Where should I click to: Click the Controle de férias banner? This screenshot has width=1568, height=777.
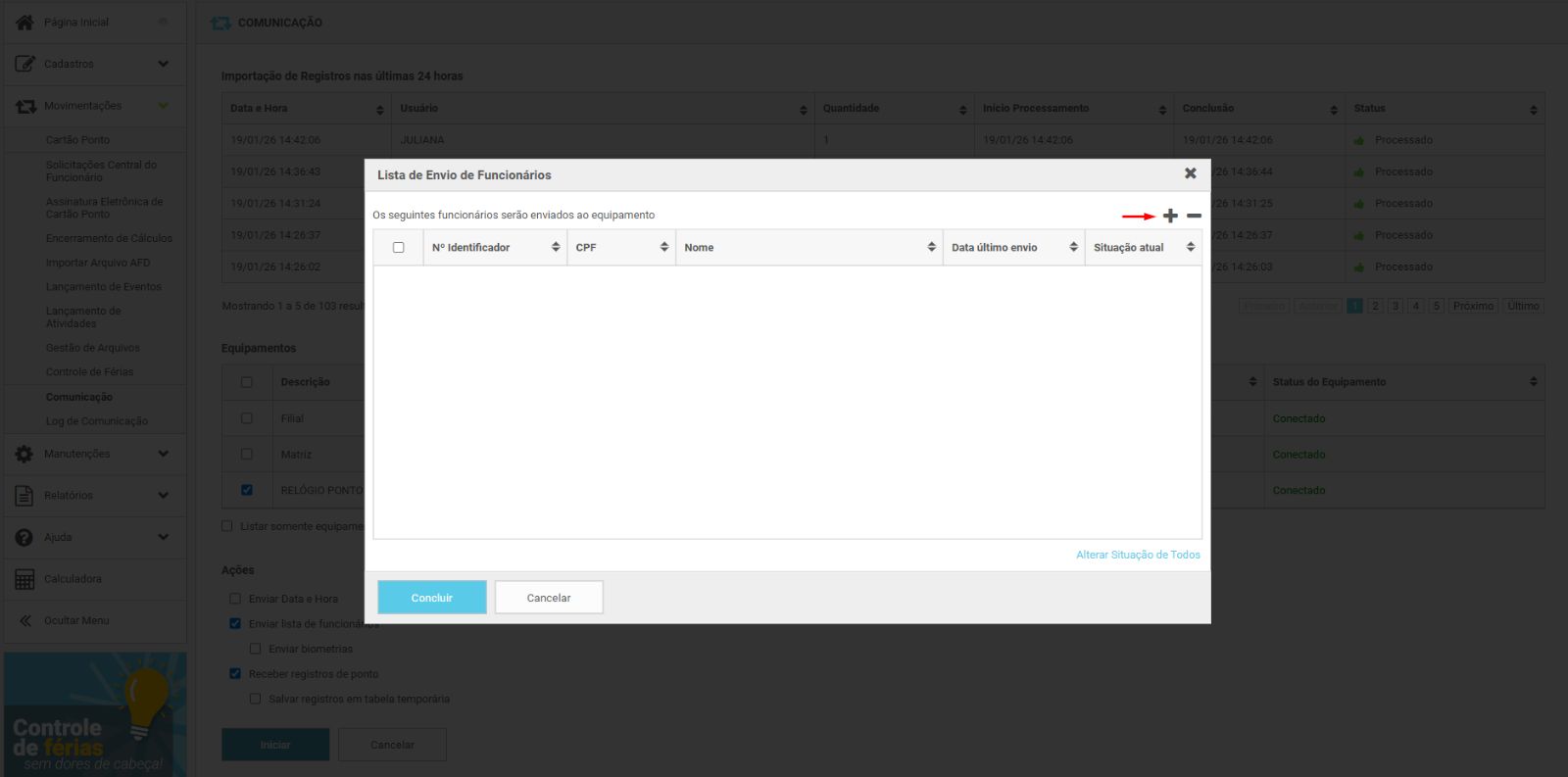point(95,714)
